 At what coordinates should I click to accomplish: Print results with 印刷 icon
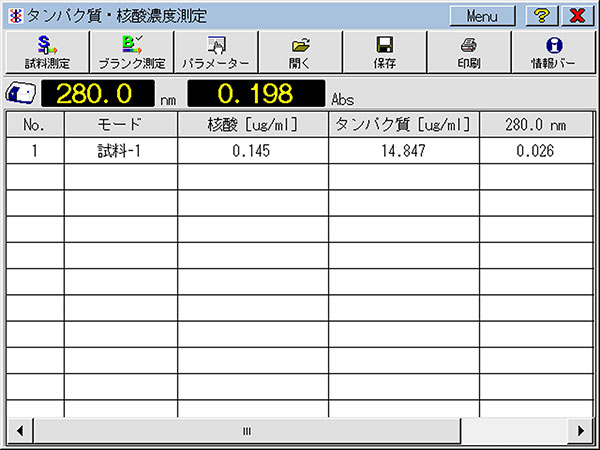click(x=469, y=52)
